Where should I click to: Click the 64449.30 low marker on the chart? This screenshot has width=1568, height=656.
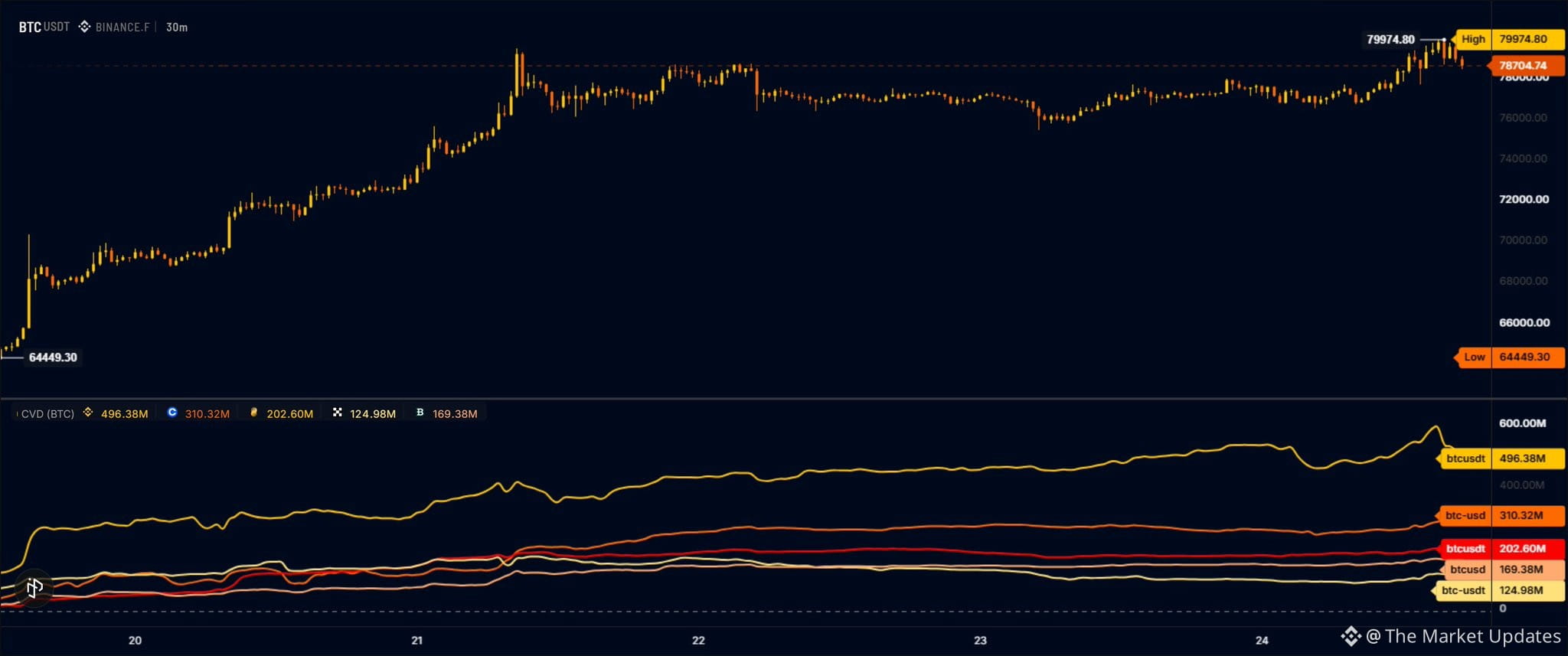click(53, 357)
